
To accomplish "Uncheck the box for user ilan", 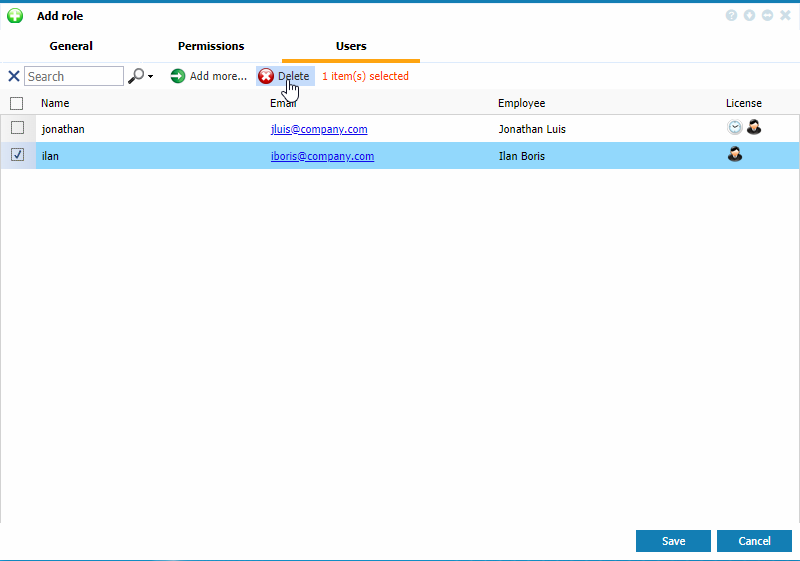I will (17, 155).
